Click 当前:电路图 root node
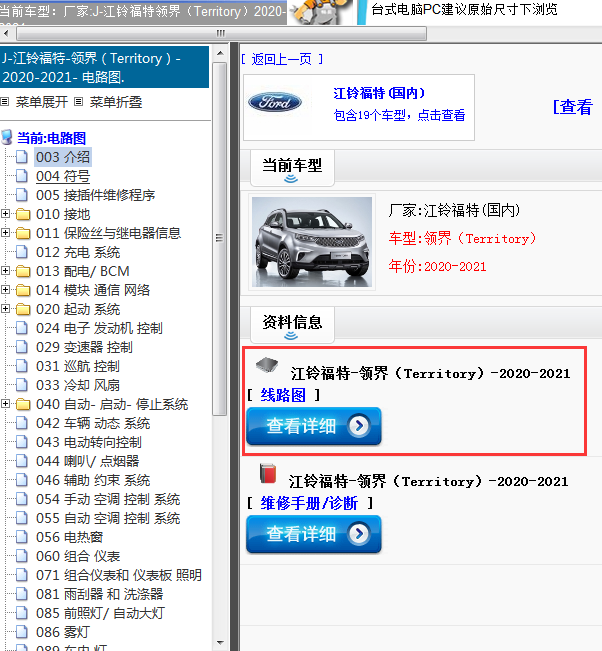 (x=51, y=138)
